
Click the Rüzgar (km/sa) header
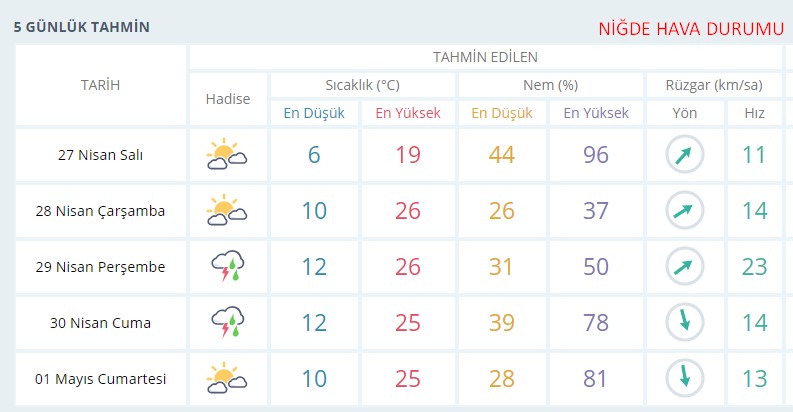pos(714,85)
